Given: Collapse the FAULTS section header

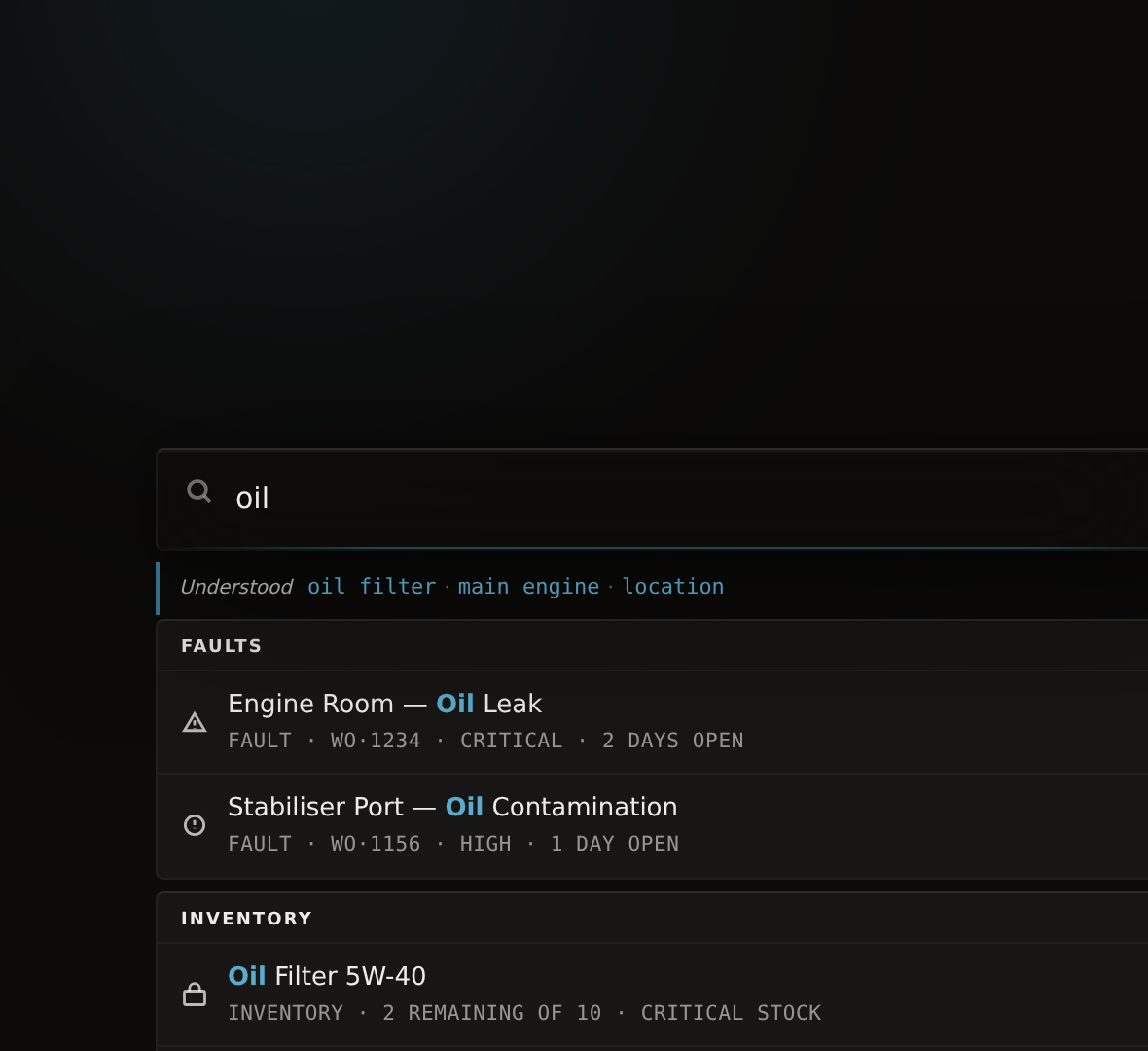Looking at the screenshot, I should (x=221, y=645).
